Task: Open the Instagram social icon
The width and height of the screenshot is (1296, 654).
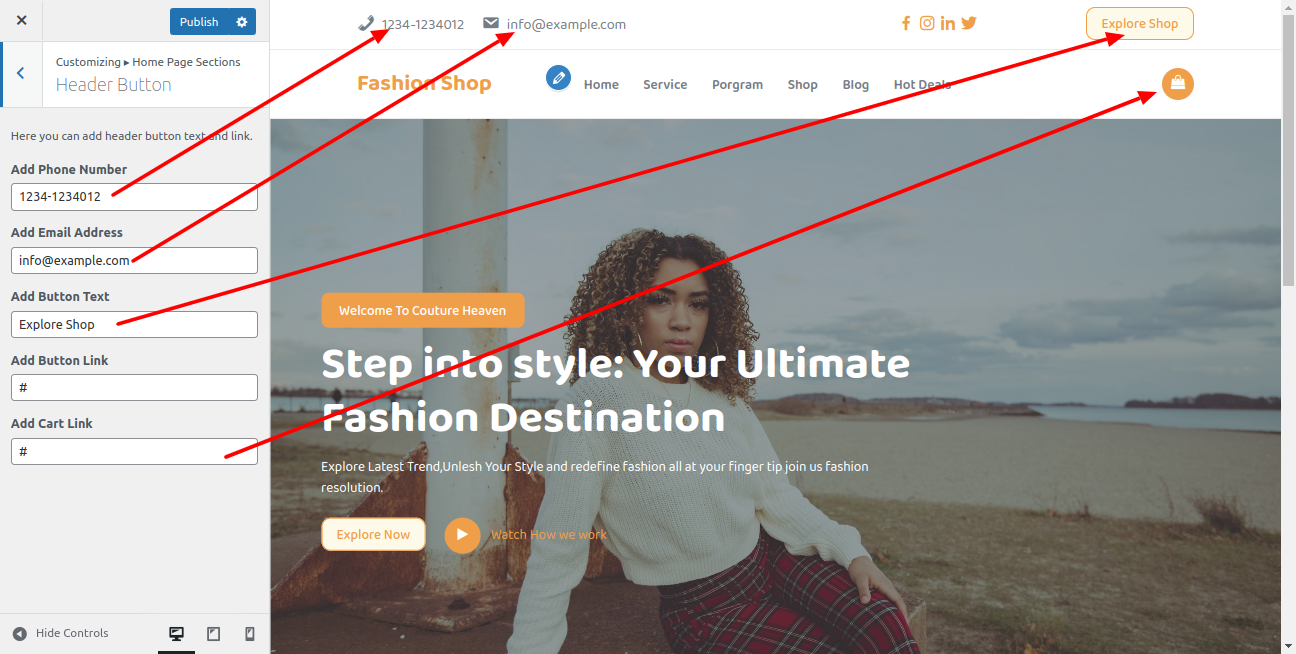Action: click(x=927, y=23)
